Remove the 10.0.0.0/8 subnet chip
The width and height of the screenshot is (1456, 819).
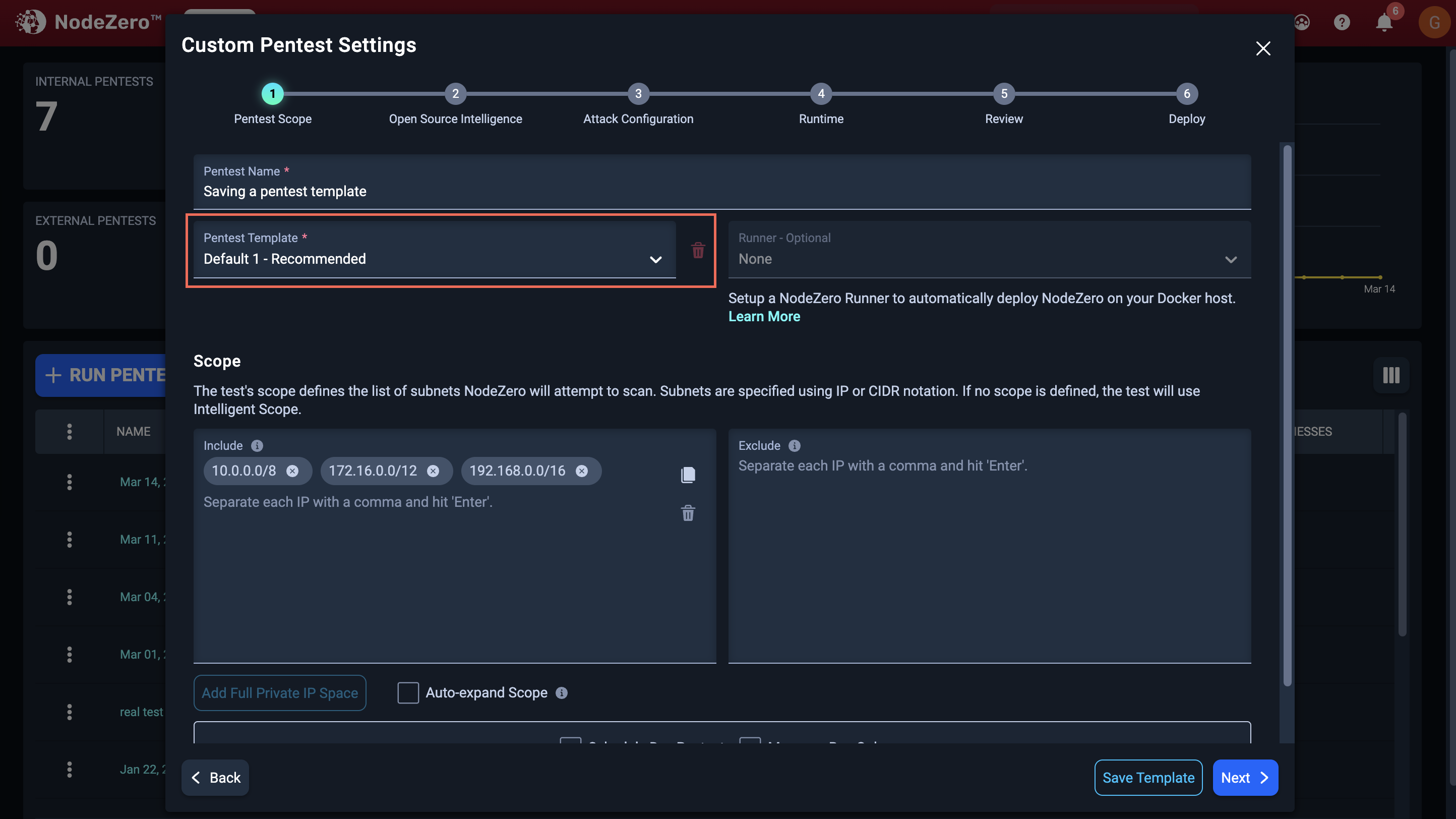pos(292,471)
